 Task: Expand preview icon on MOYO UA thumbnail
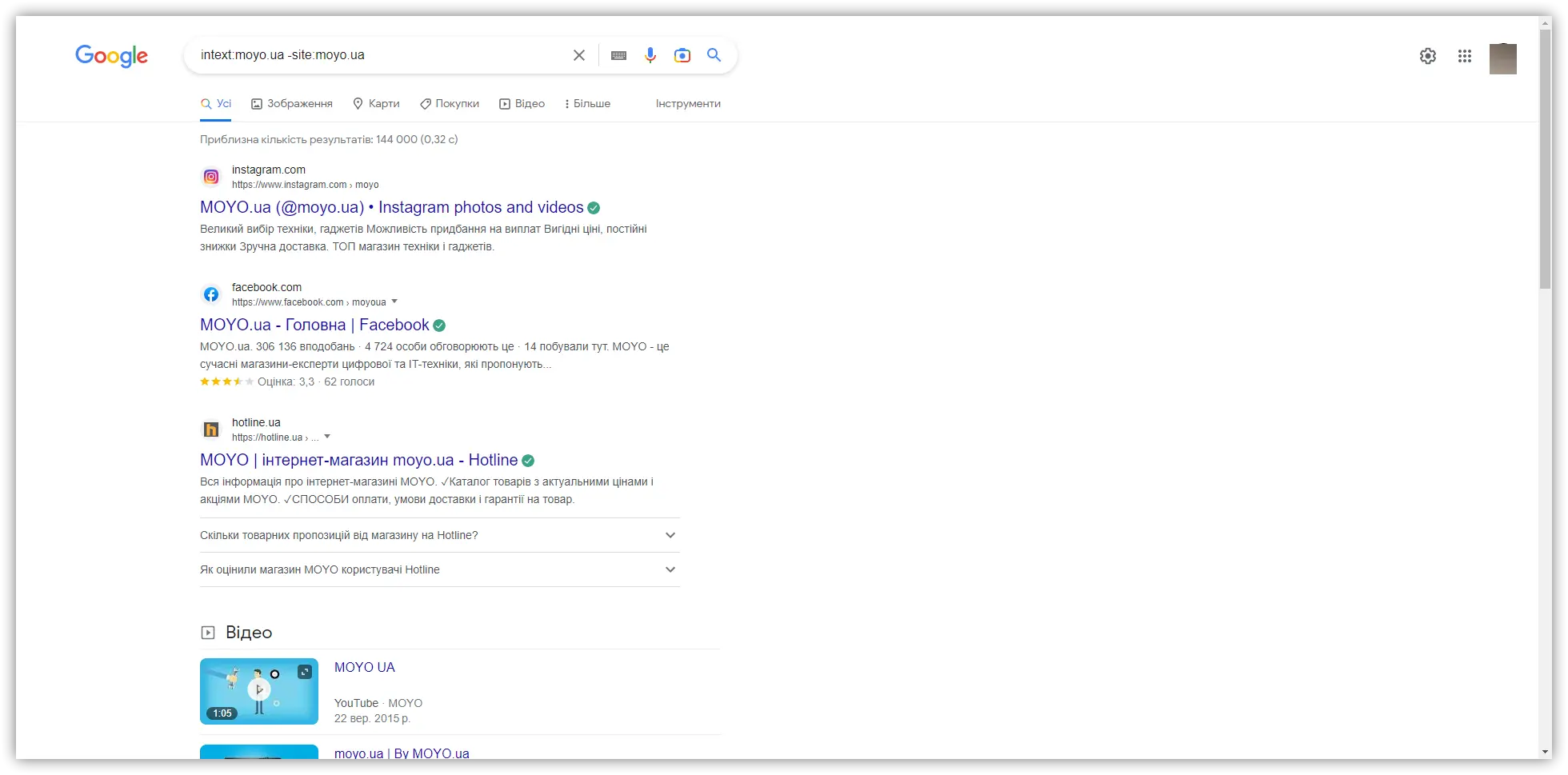305,672
